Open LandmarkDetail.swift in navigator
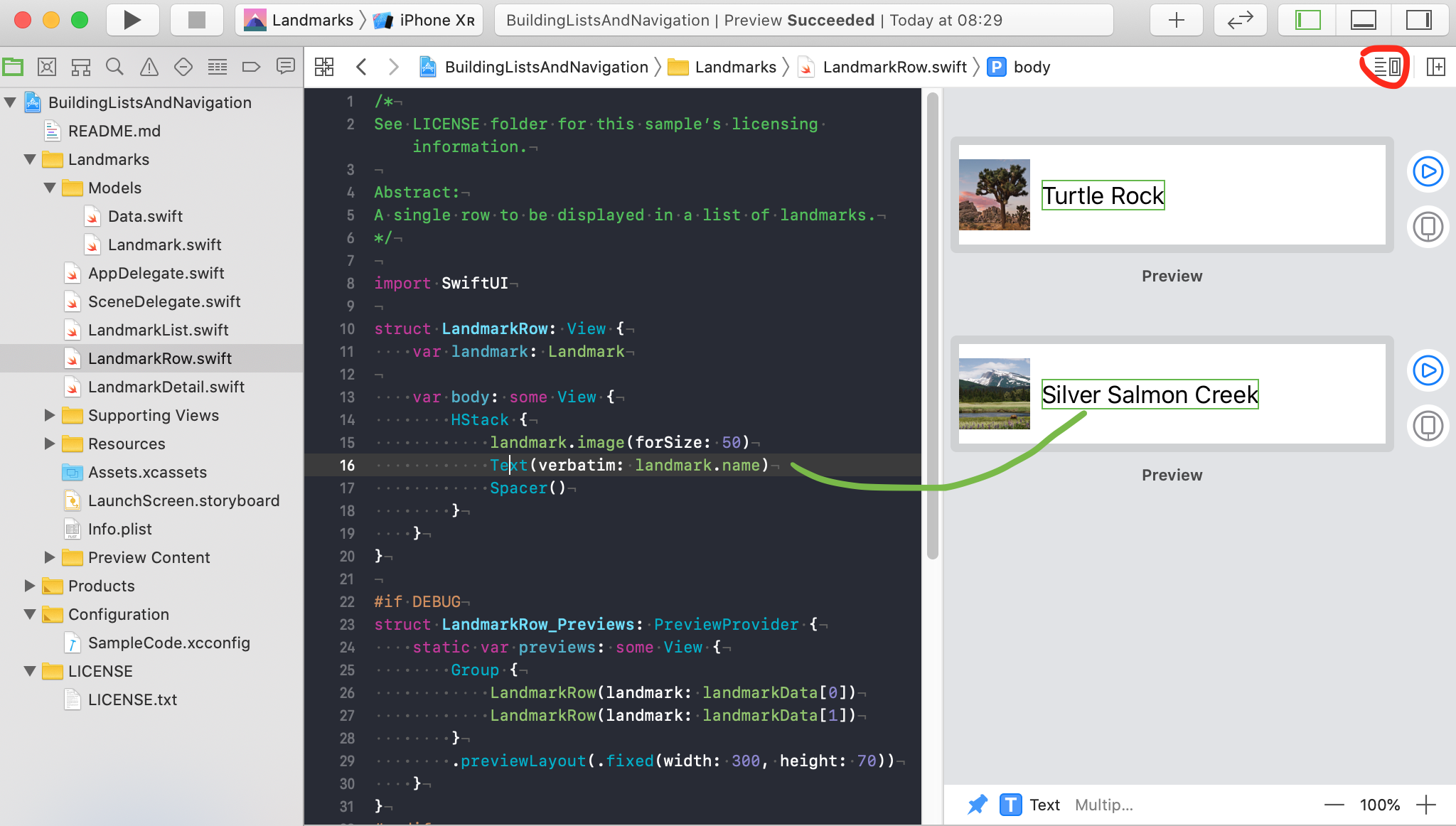The height and width of the screenshot is (826, 1456). point(166,387)
